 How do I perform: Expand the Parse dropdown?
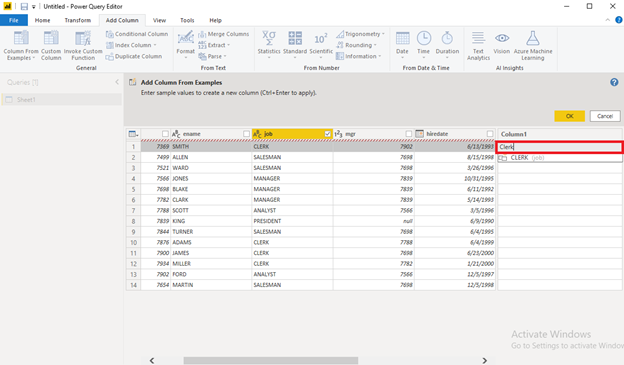click(x=225, y=57)
